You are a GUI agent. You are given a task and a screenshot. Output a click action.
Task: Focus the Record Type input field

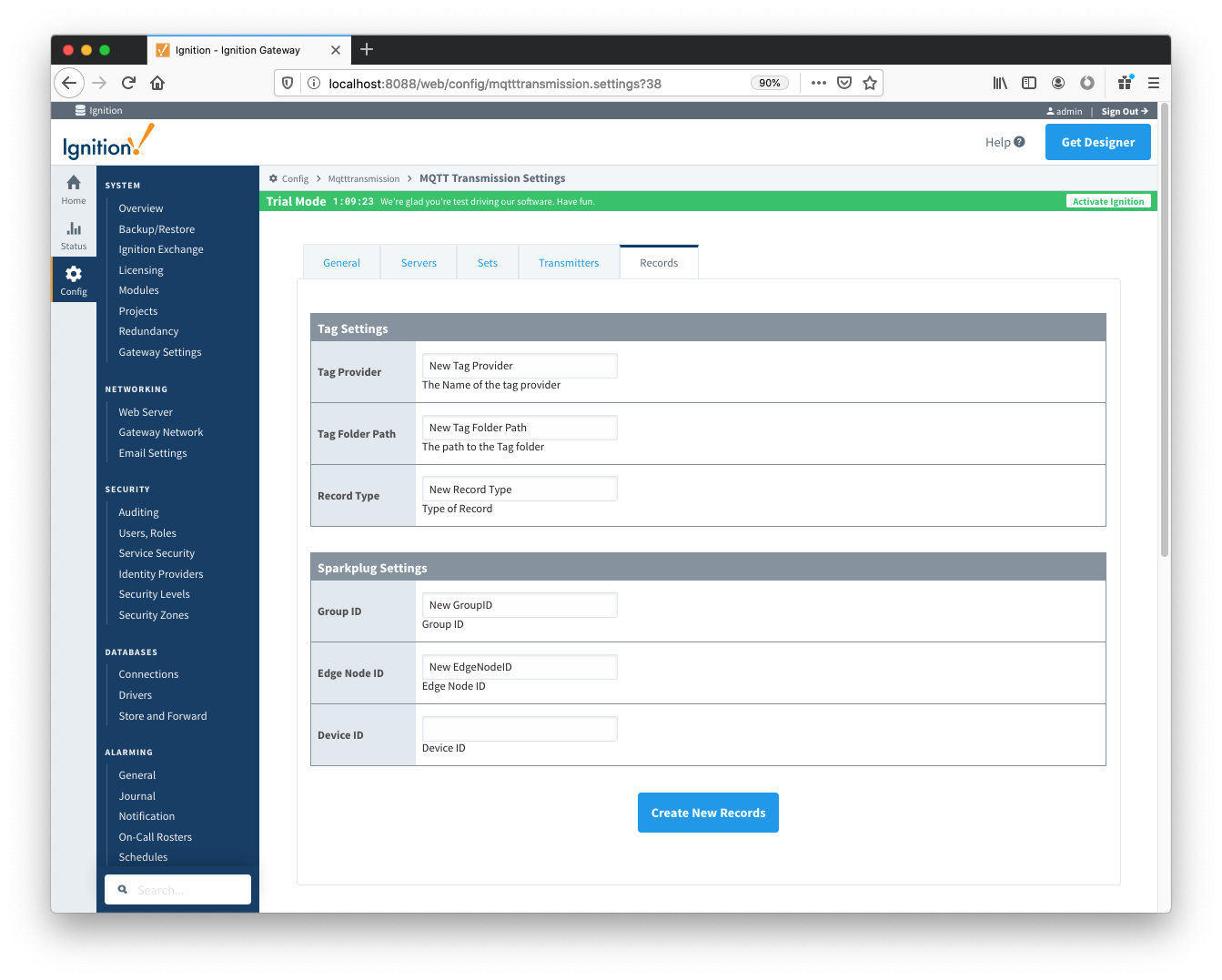pos(520,490)
